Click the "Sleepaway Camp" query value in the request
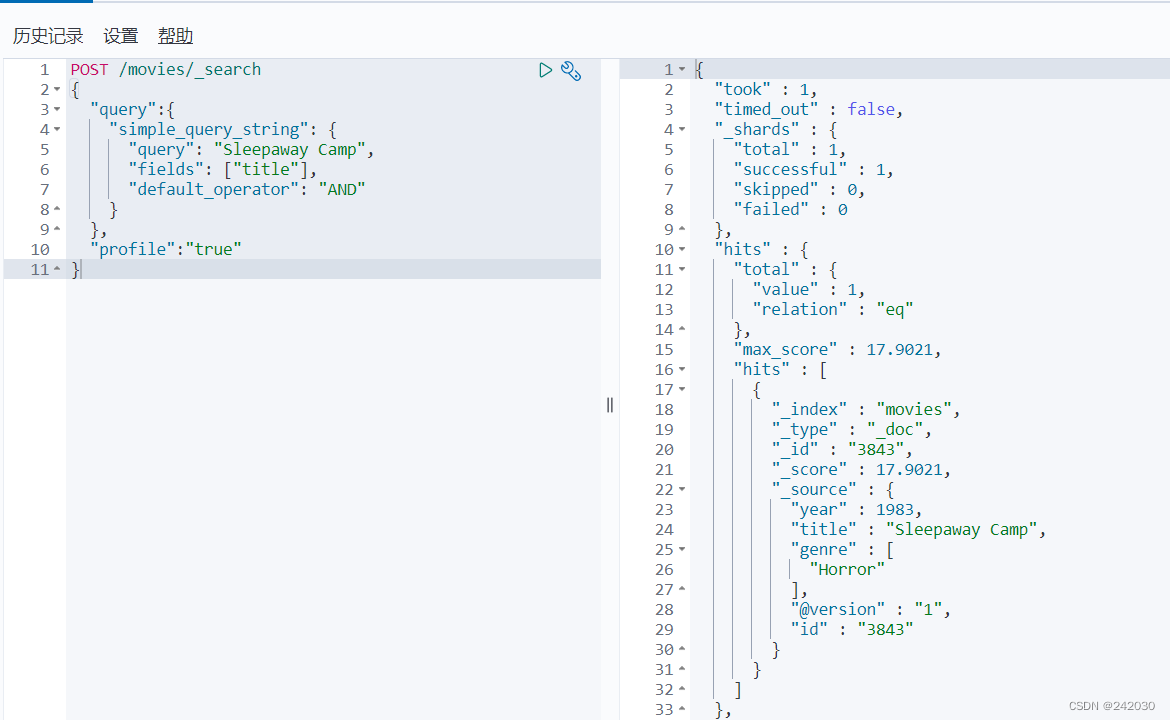This screenshot has width=1170, height=720. tap(290, 150)
